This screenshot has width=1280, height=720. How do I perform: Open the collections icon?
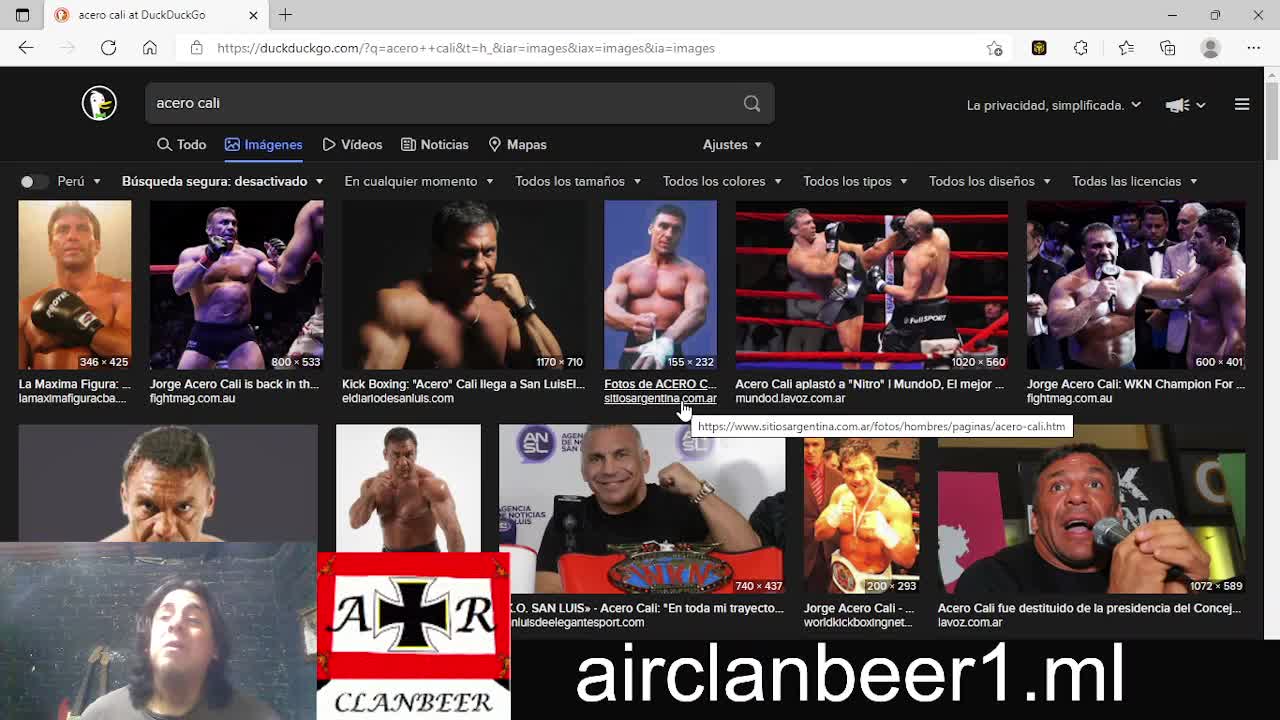click(1168, 48)
